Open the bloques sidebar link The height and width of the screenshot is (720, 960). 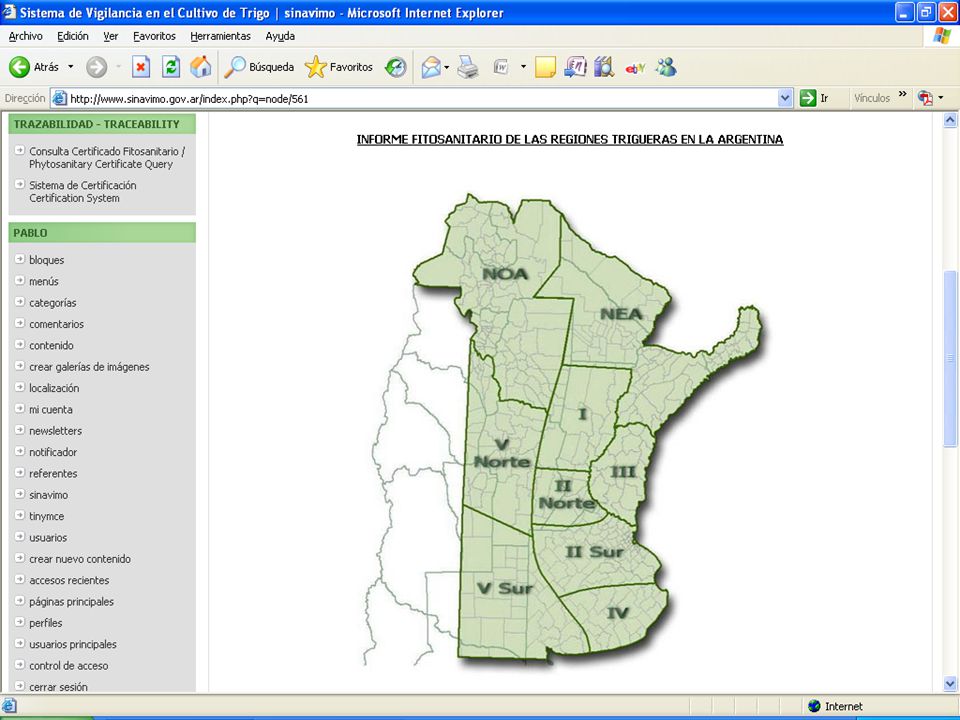point(47,260)
